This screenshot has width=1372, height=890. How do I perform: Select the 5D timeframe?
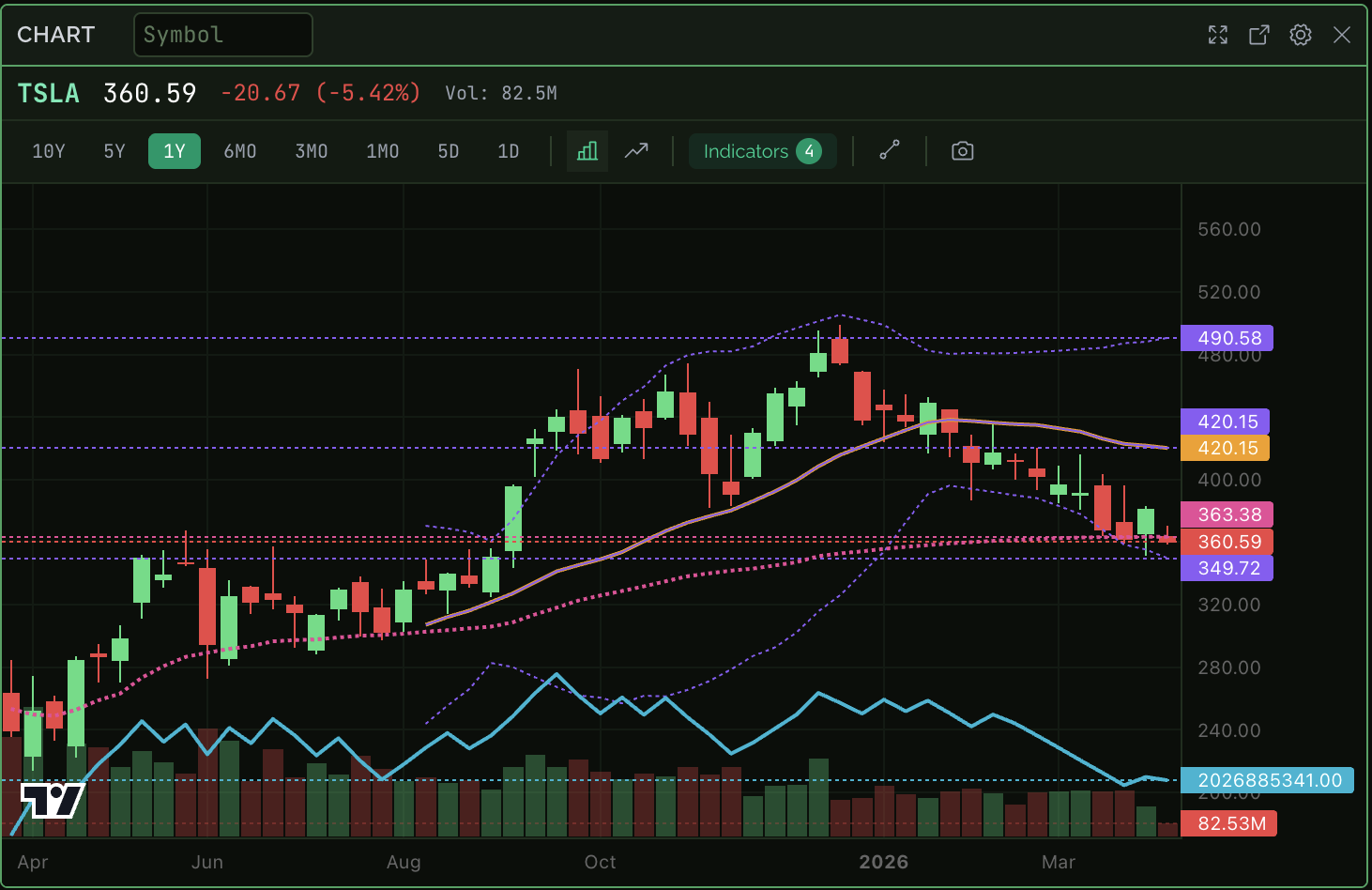pos(448,151)
